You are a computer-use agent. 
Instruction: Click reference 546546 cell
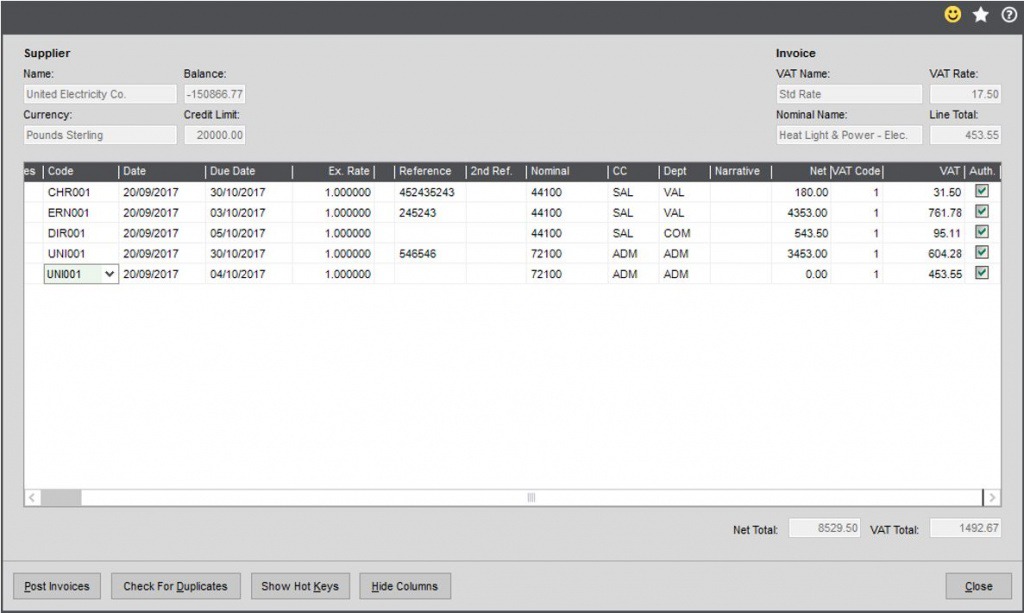click(x=430, y=253)
